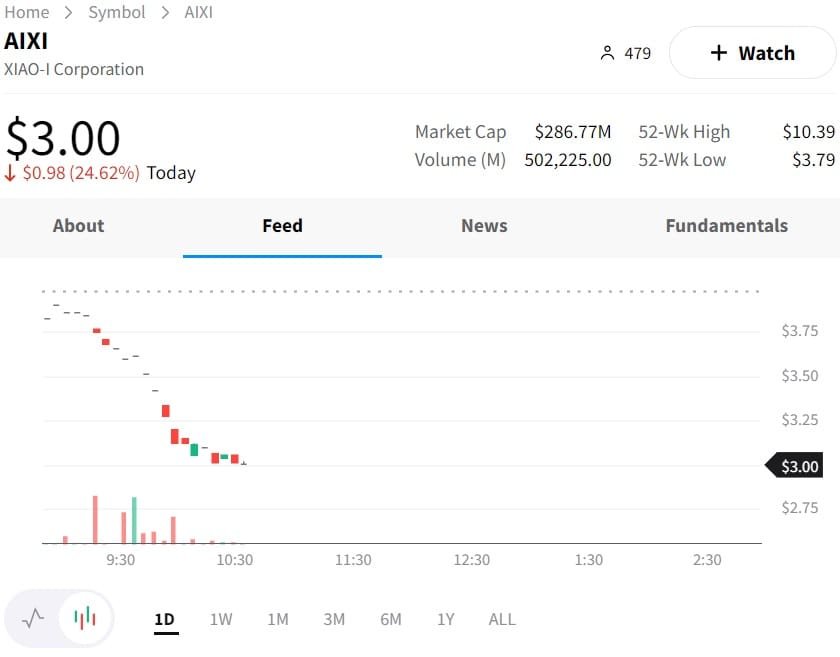The height and width of the screenshot is (657, 840).
Task: Switch to candlestick chart view
Action: point(86,618)
